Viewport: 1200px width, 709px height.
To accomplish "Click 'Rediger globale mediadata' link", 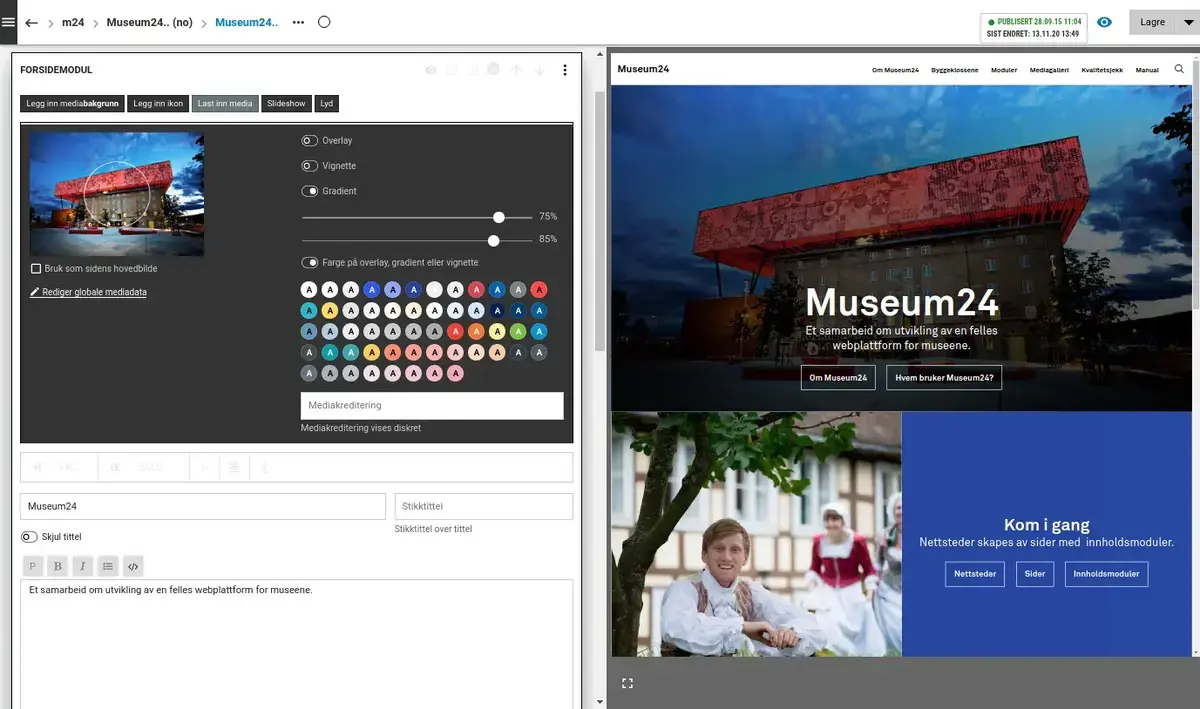I will [x=94, y=292].
